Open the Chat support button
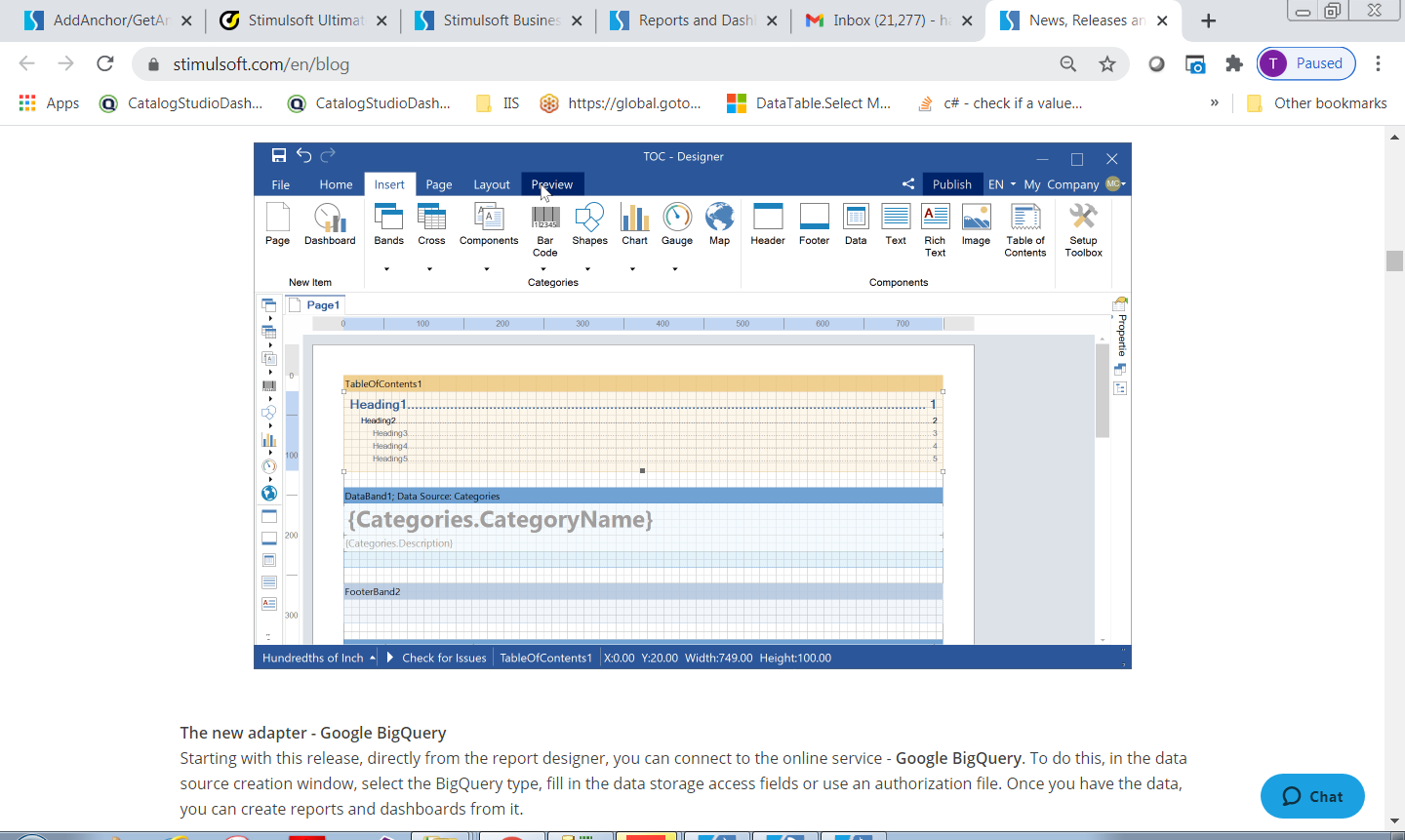Viewport: 1405px width, 840px height. pyautogui.click(x=1312, y=796)
